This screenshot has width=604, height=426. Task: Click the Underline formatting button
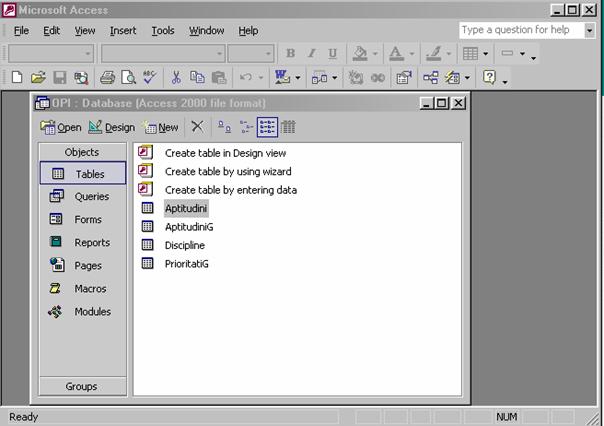333,53
